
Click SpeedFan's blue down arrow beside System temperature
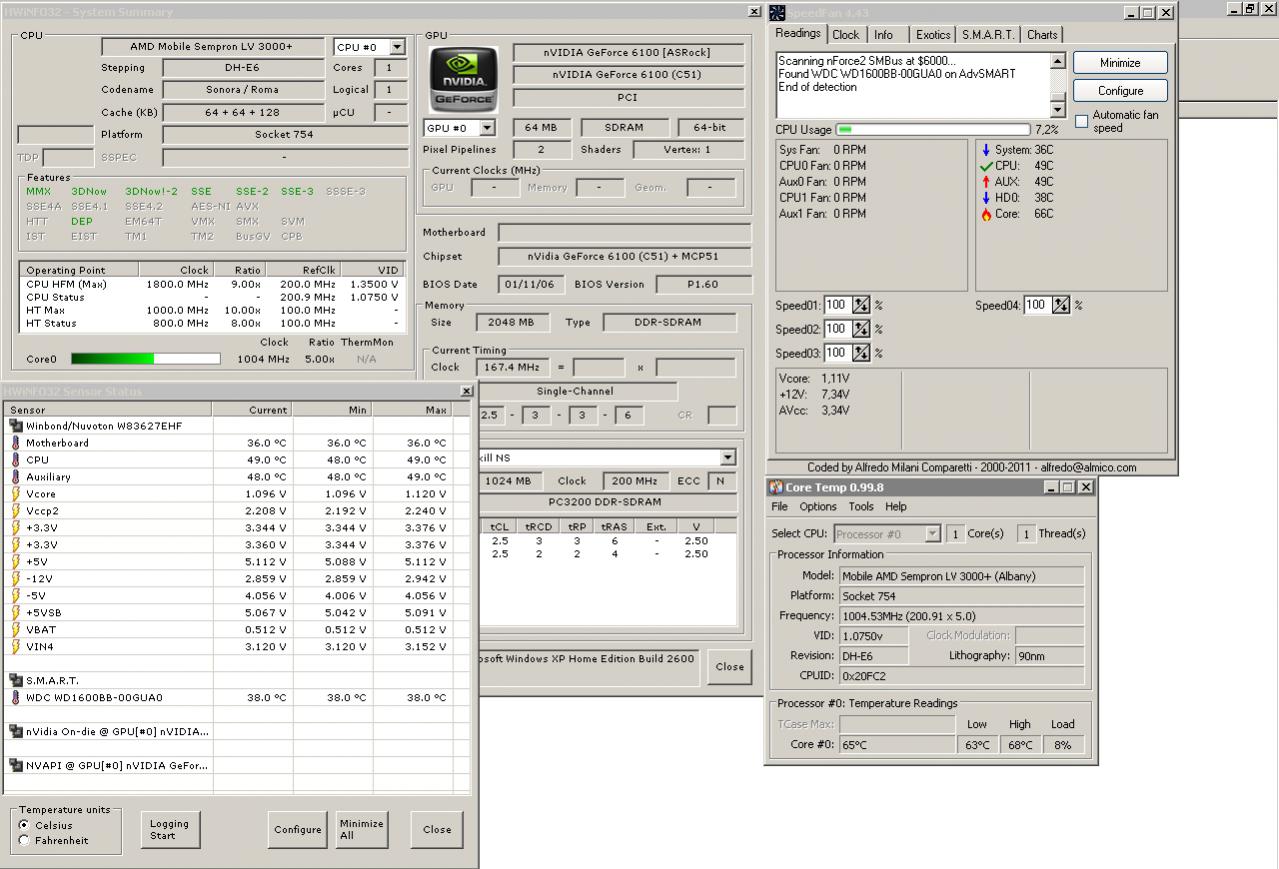click(986, 150)
